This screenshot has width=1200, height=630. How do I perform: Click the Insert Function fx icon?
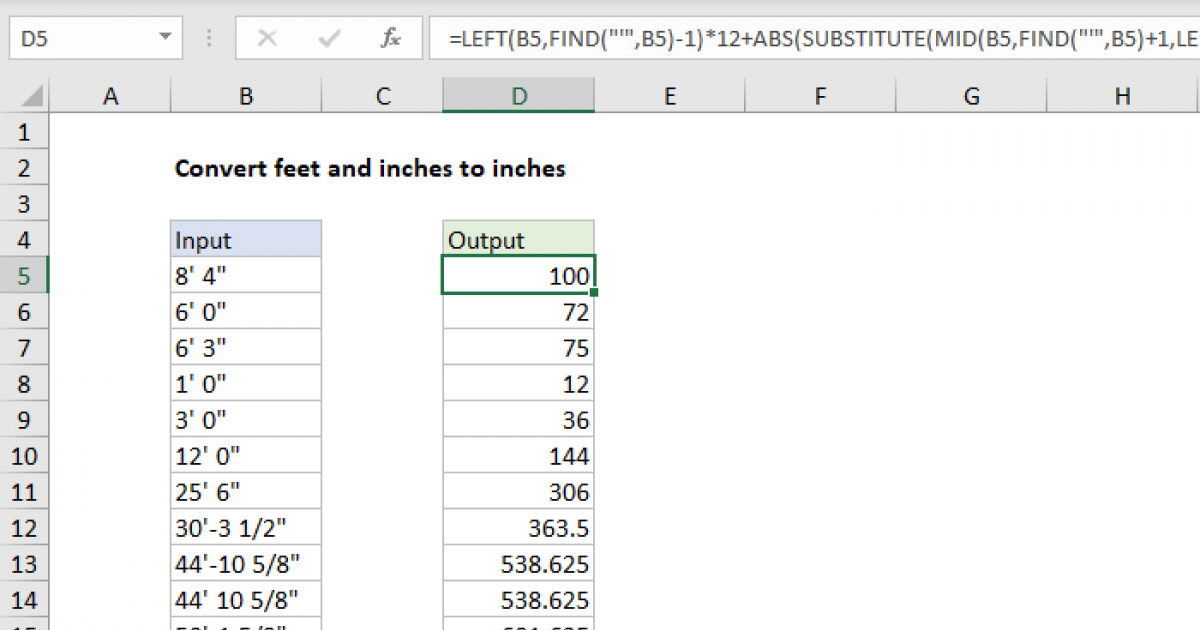(x=391, y=39)
